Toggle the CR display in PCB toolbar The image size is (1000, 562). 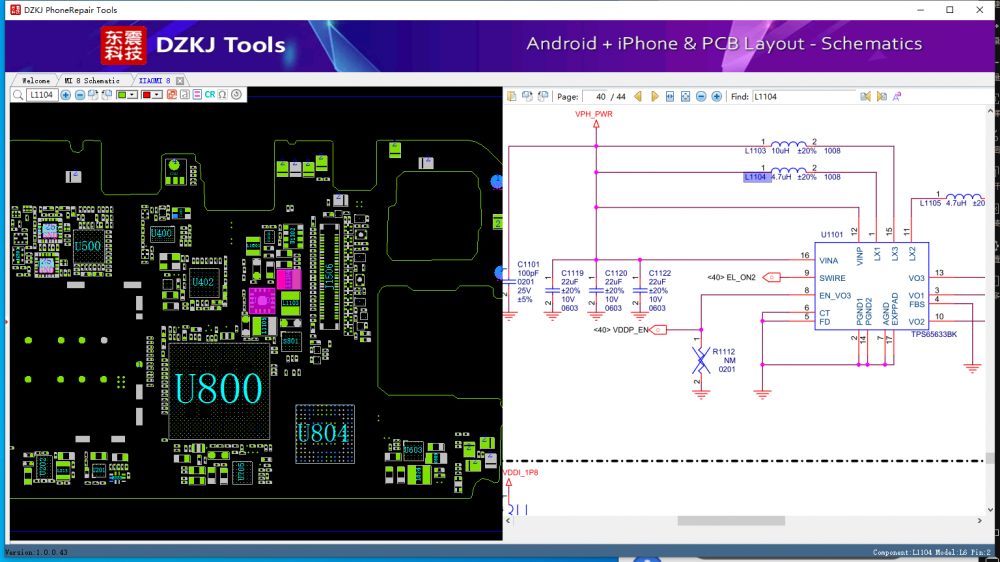(210, 95)
